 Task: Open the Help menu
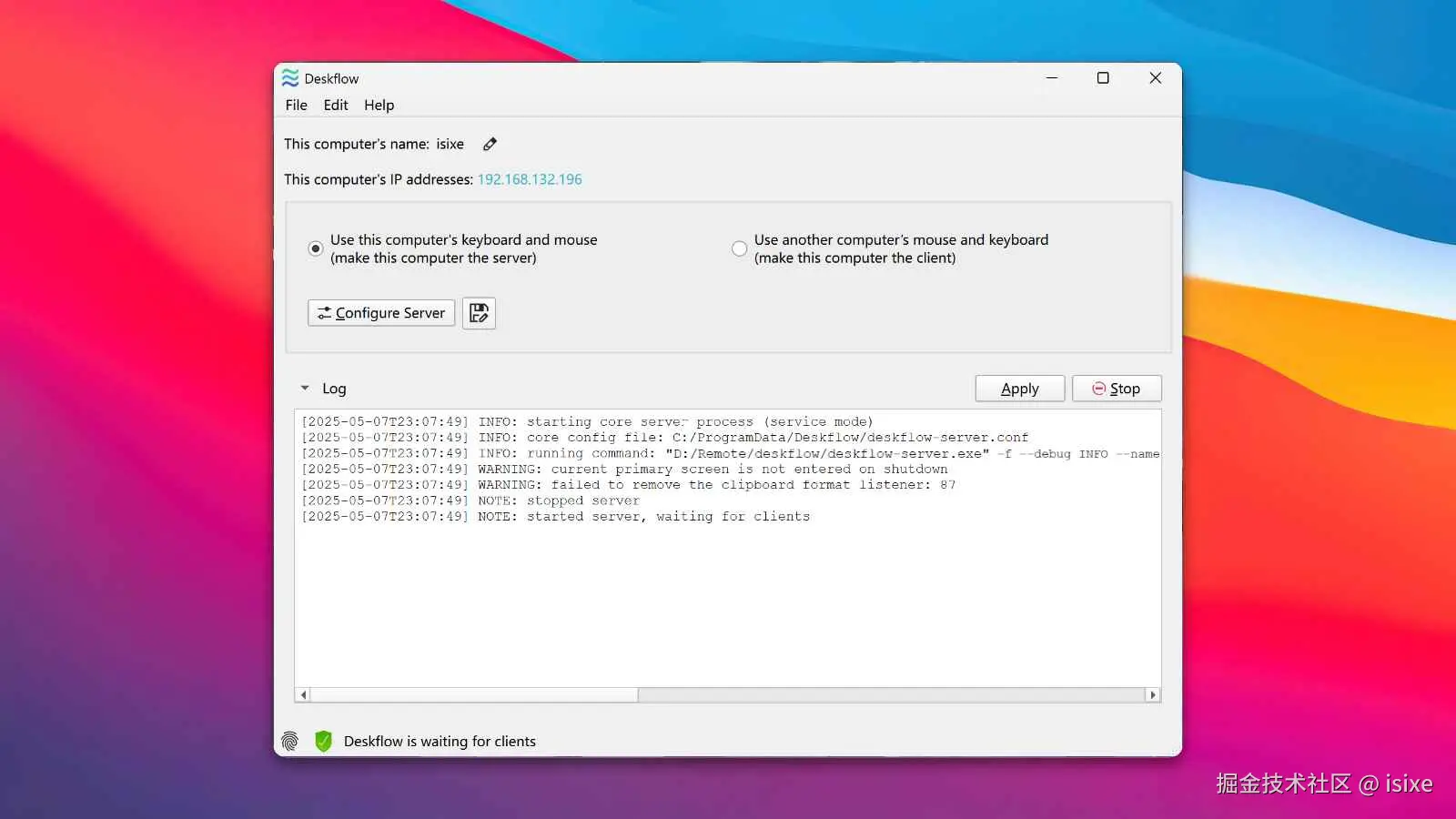coord(379,105)
